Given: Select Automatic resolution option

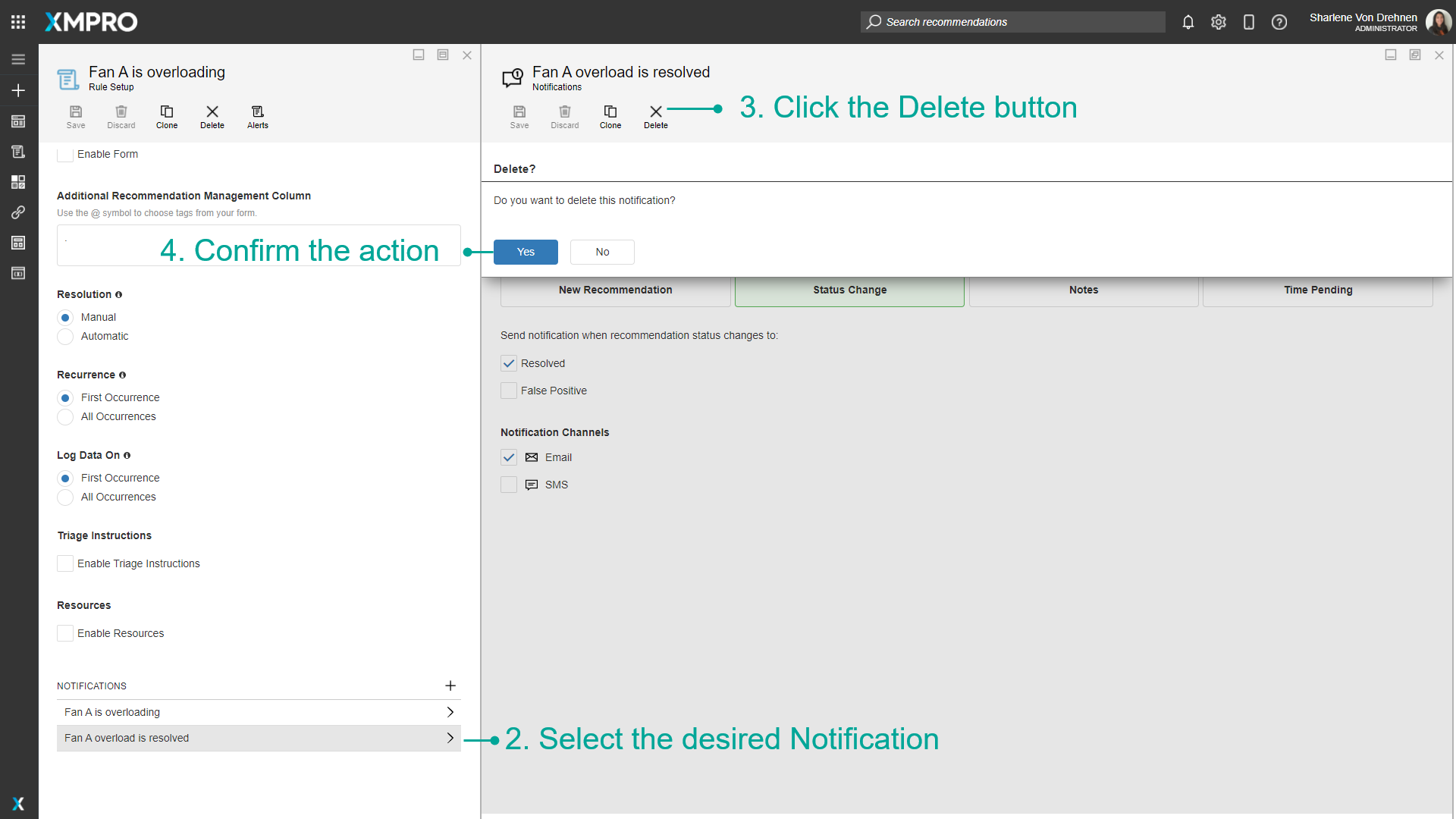Looking at the screenshot, I should tap(66, 336).
